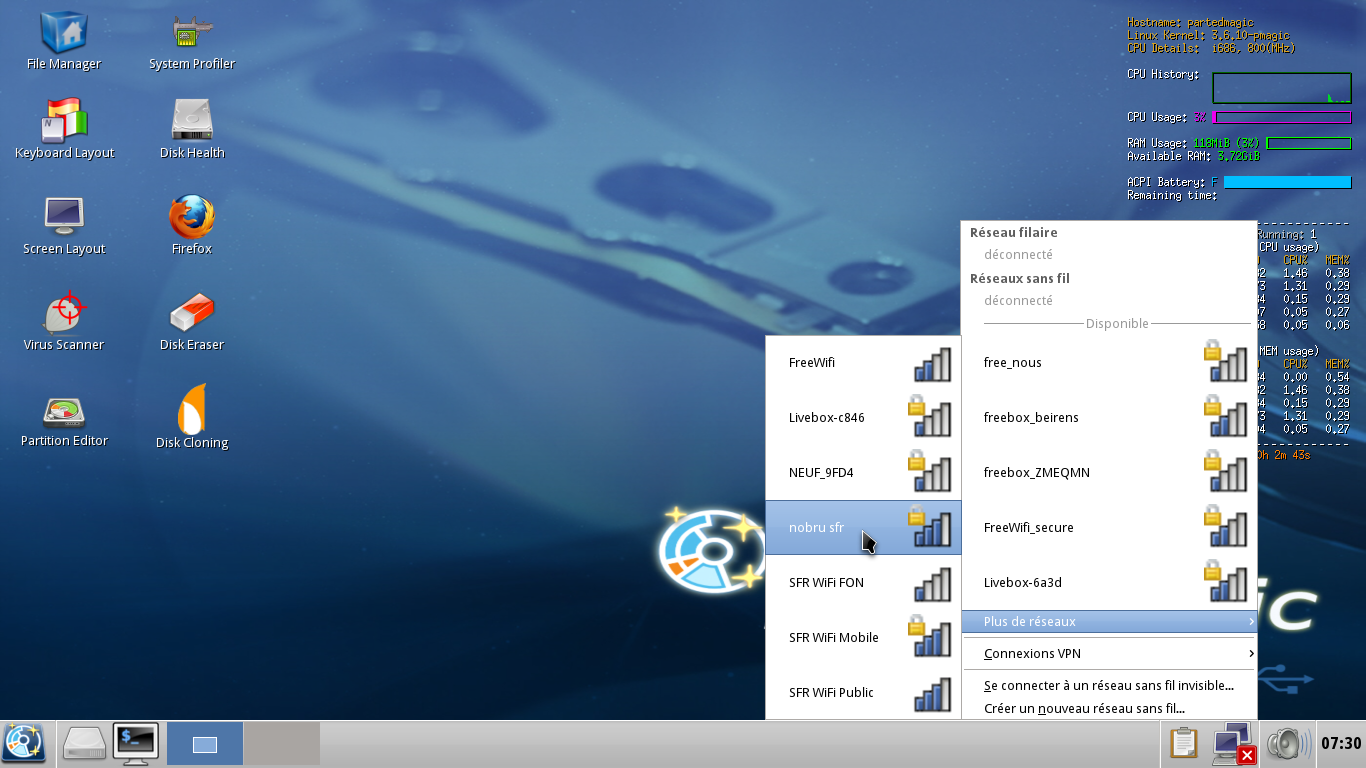Image resolution: width=1366 pixels, height=768 pixels.
Task: Launch Firefox from the desktop
Action: (192, 225)
